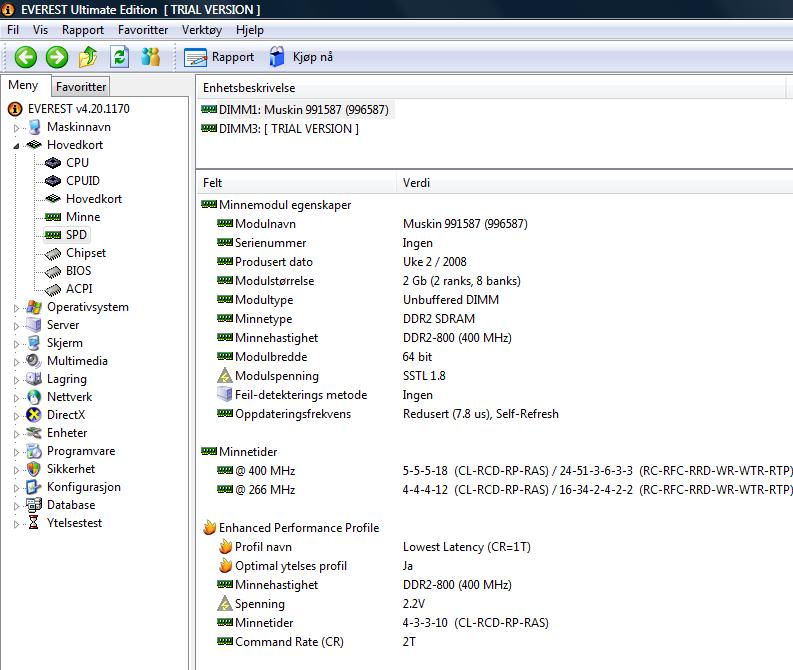Click the Enheter devices icon
The image size is (793, 670).
click(34, 433)
